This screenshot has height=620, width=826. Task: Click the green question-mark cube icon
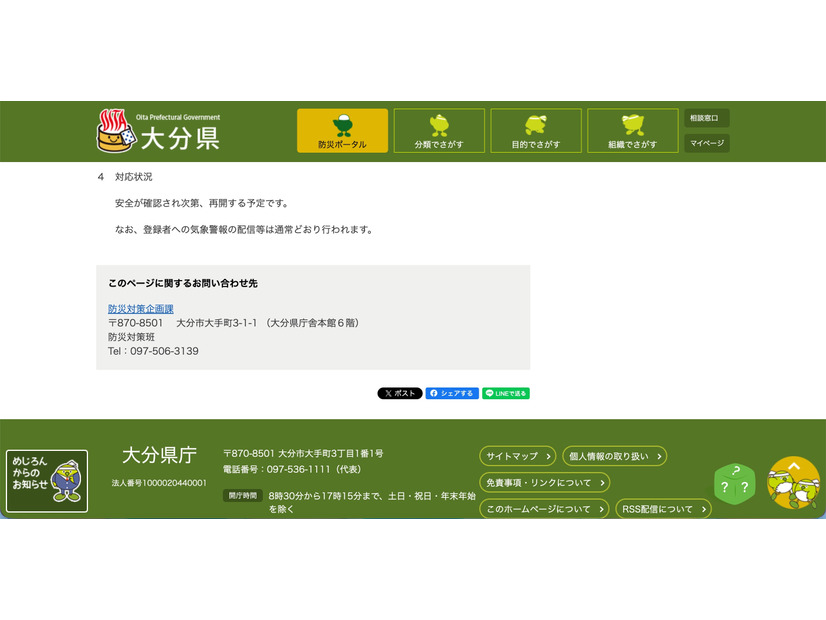click(735, 484)
